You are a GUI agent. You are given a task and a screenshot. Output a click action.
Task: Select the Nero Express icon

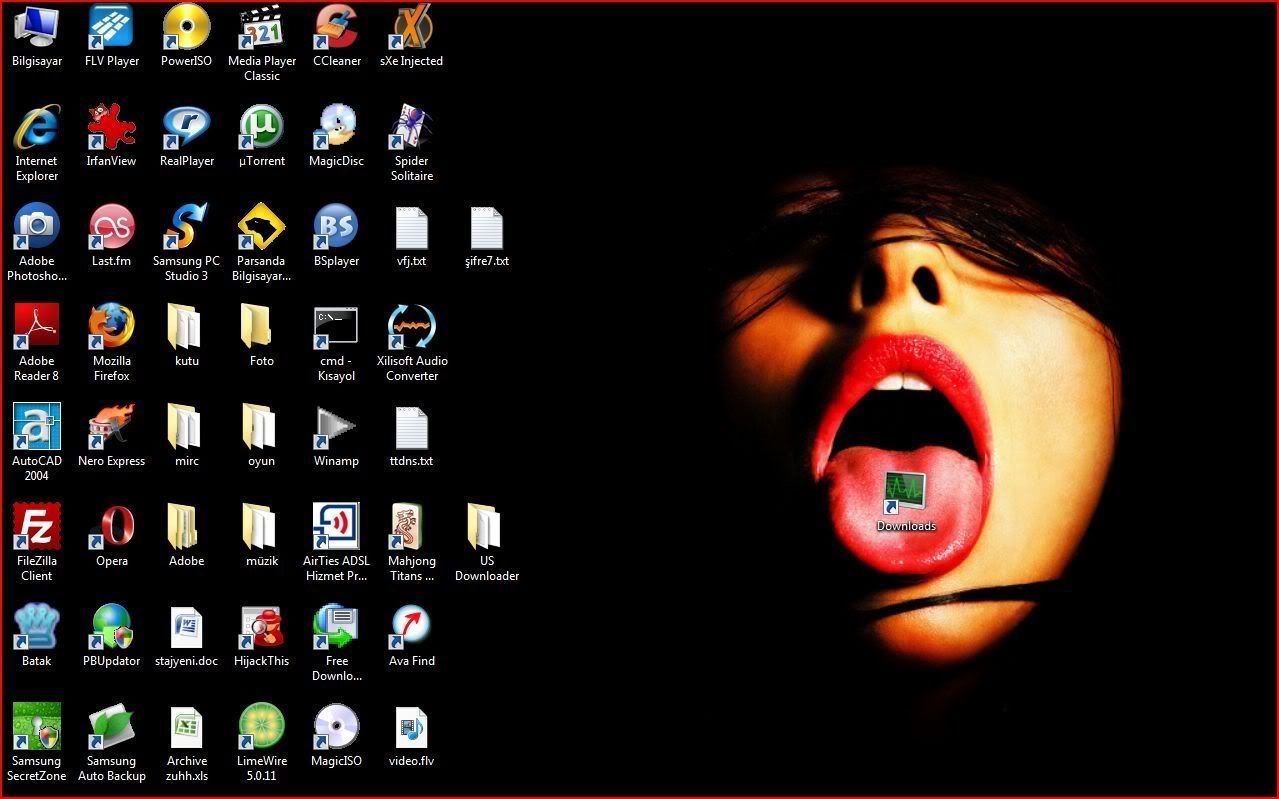111,428
